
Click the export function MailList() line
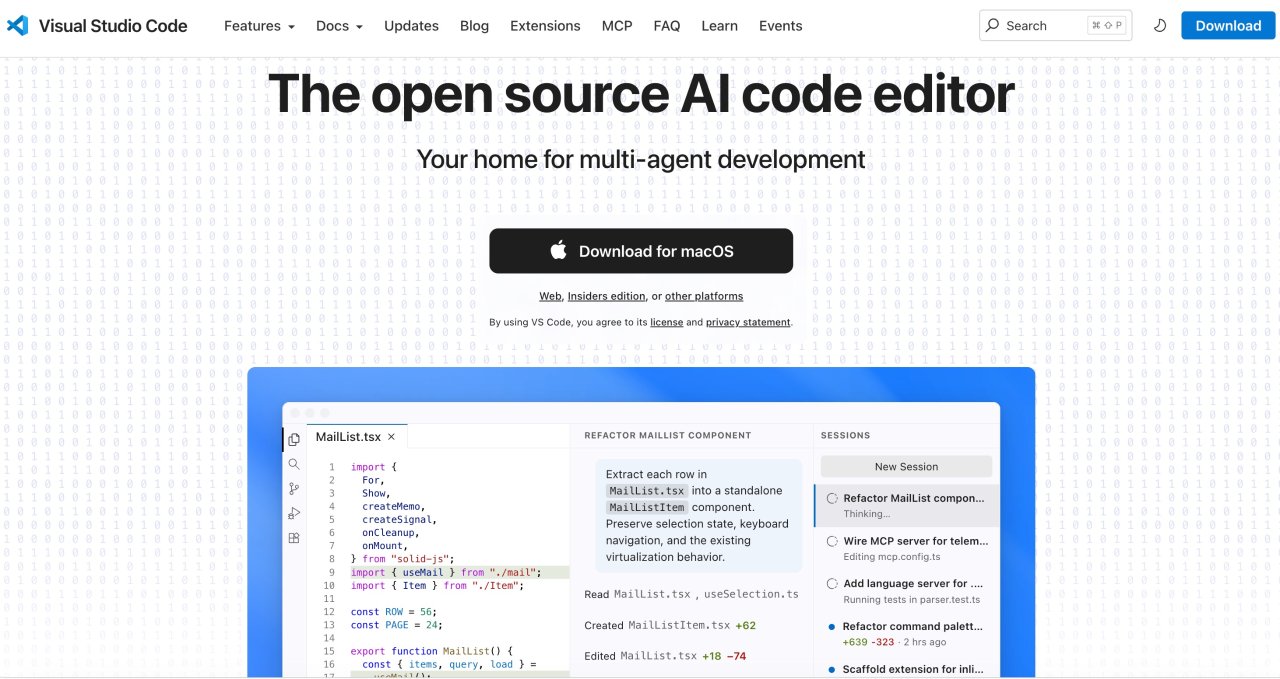[431, 651]
